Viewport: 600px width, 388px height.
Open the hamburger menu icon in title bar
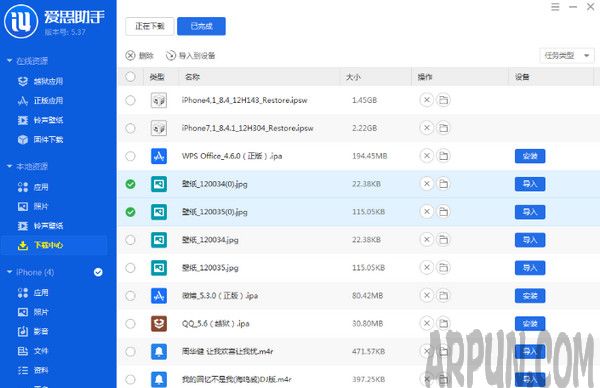(555, 7)
